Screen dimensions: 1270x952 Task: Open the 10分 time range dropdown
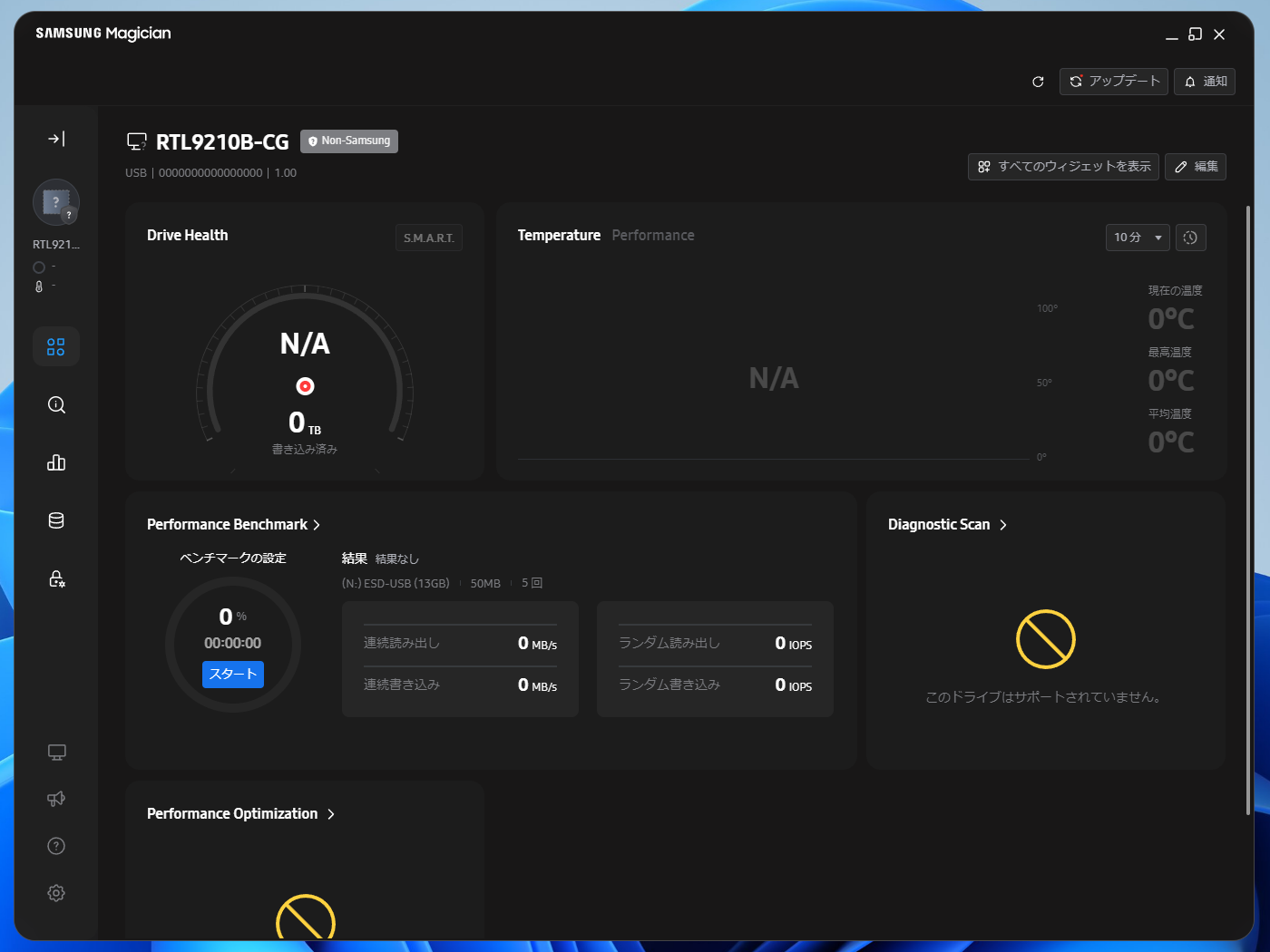(1138, 238)
